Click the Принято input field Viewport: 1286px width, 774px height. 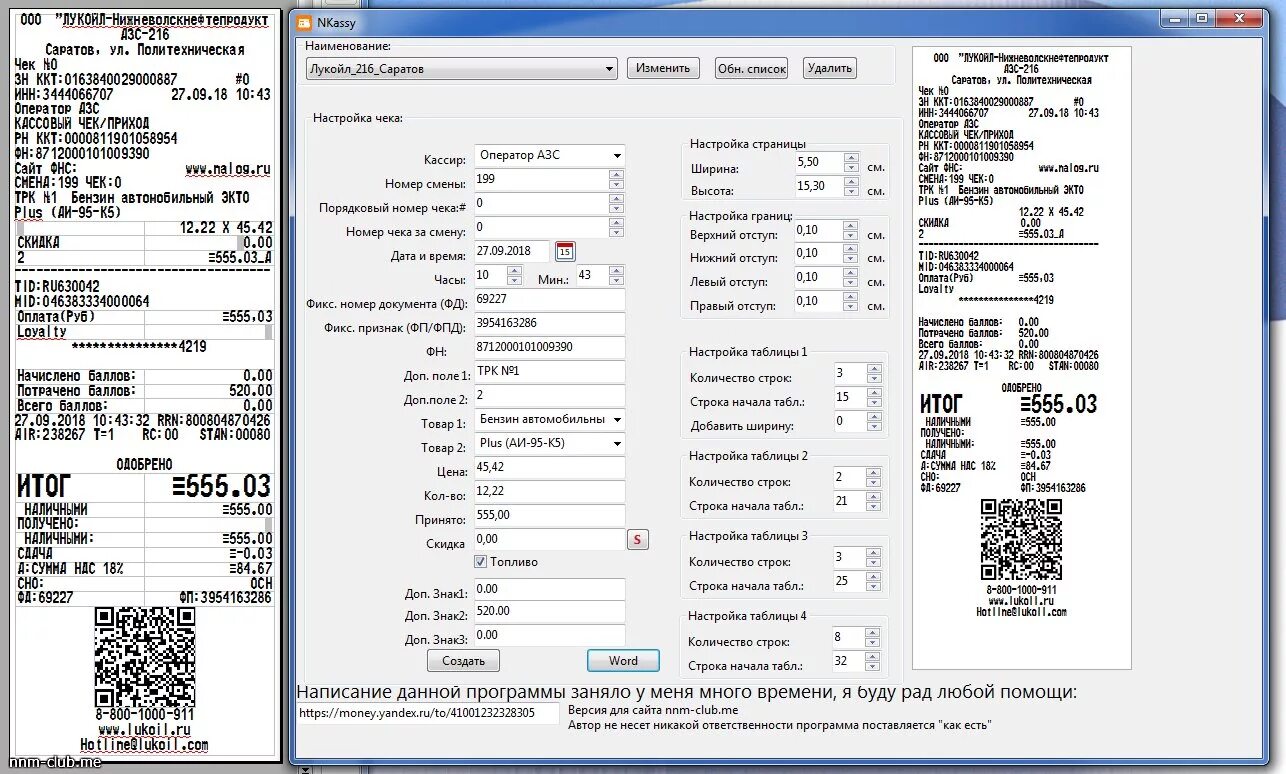point(549,516)
